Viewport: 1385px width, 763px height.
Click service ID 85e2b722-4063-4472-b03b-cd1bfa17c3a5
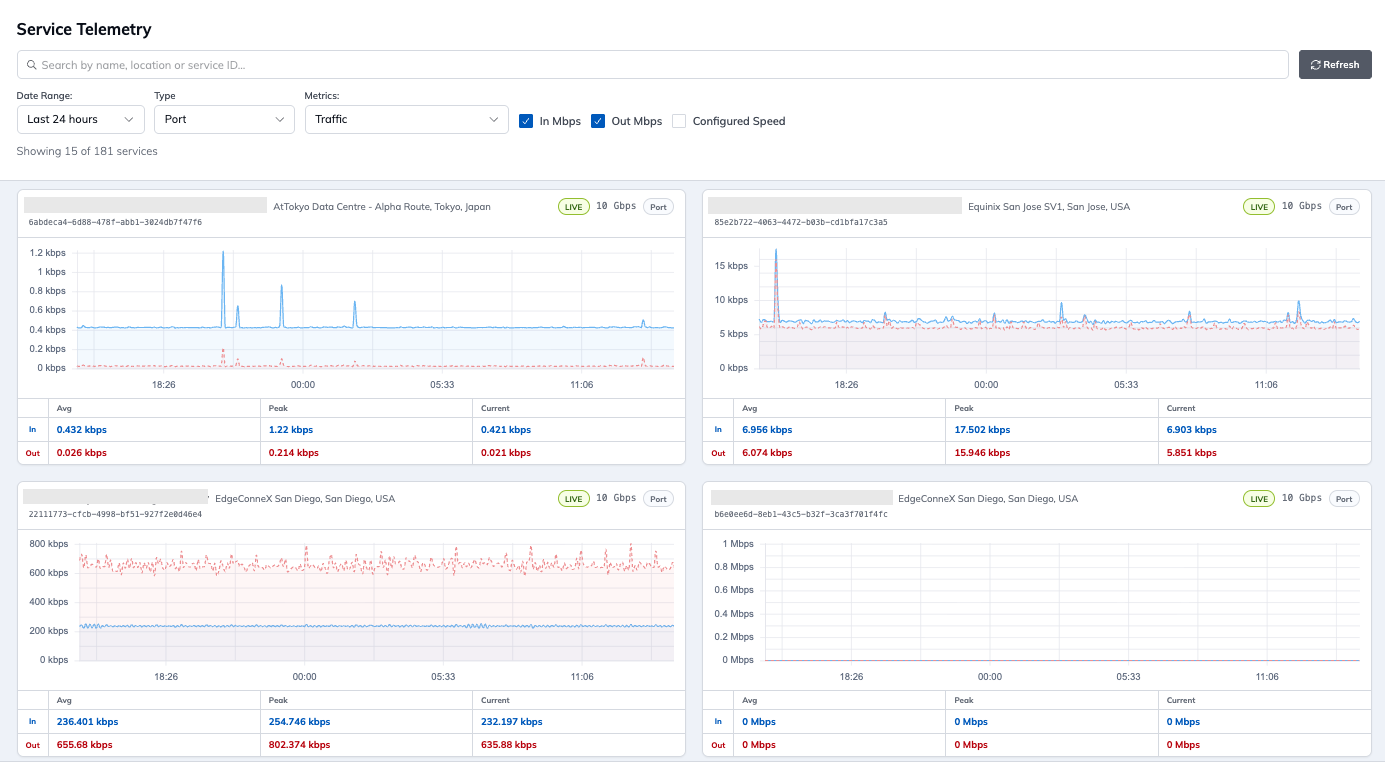801,222
